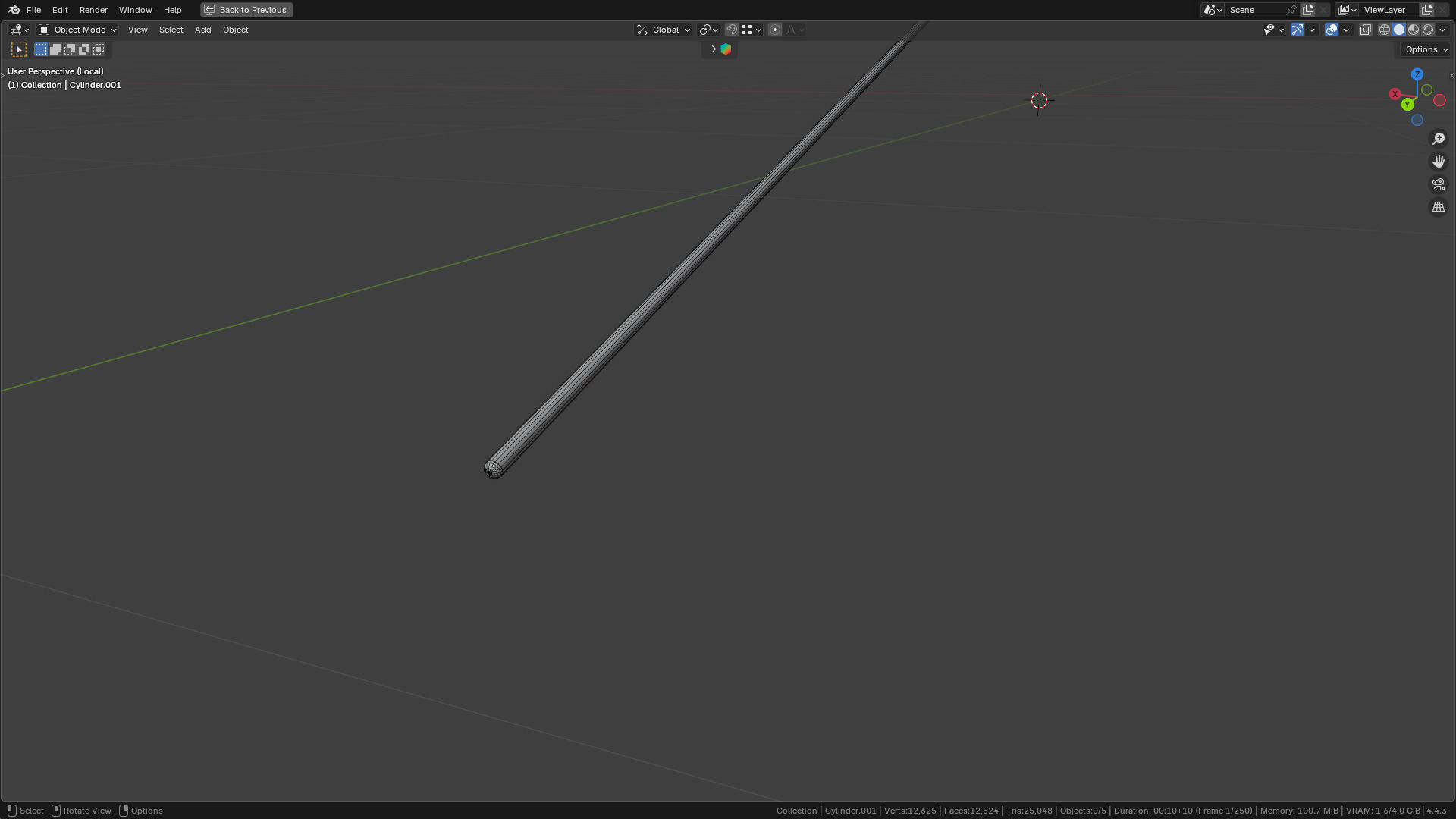
Task: Click the Scene name field
Action: tap(1255, 10)
